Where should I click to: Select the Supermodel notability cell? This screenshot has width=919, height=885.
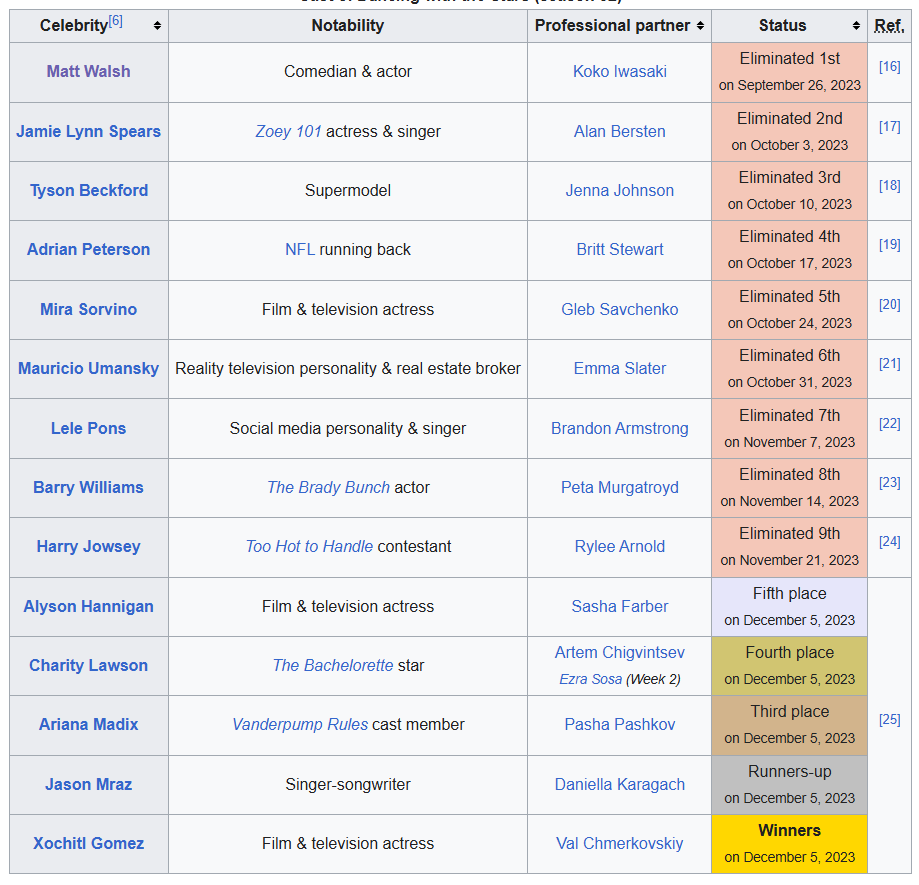tap(348, 190)
